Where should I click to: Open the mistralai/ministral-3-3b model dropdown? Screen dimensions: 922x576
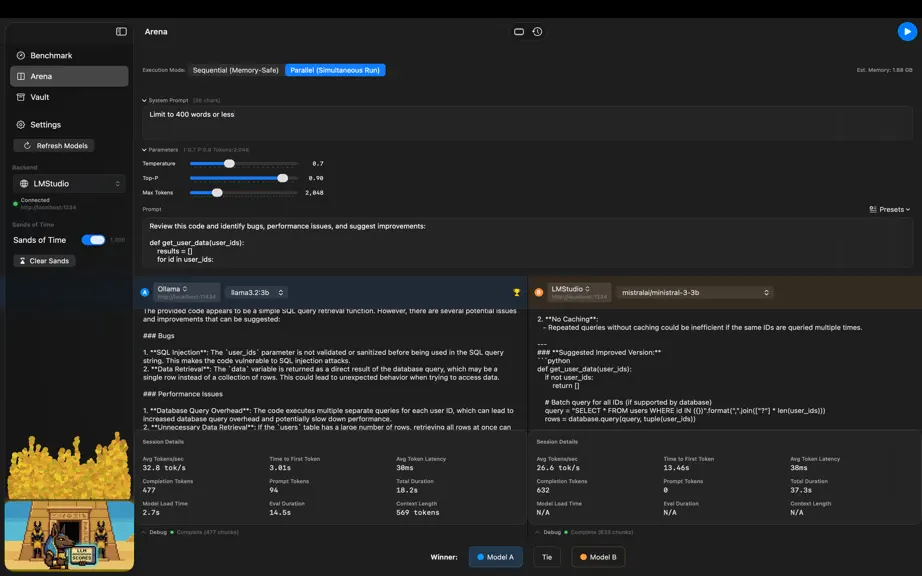[694, 292]
